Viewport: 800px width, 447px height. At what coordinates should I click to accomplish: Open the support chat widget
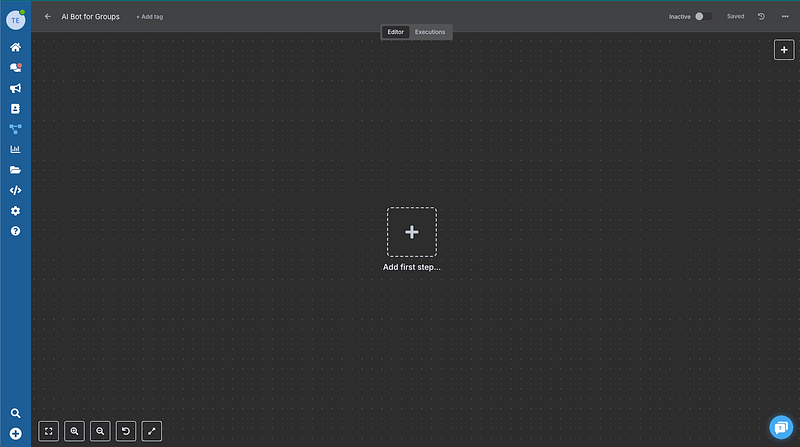781,427
